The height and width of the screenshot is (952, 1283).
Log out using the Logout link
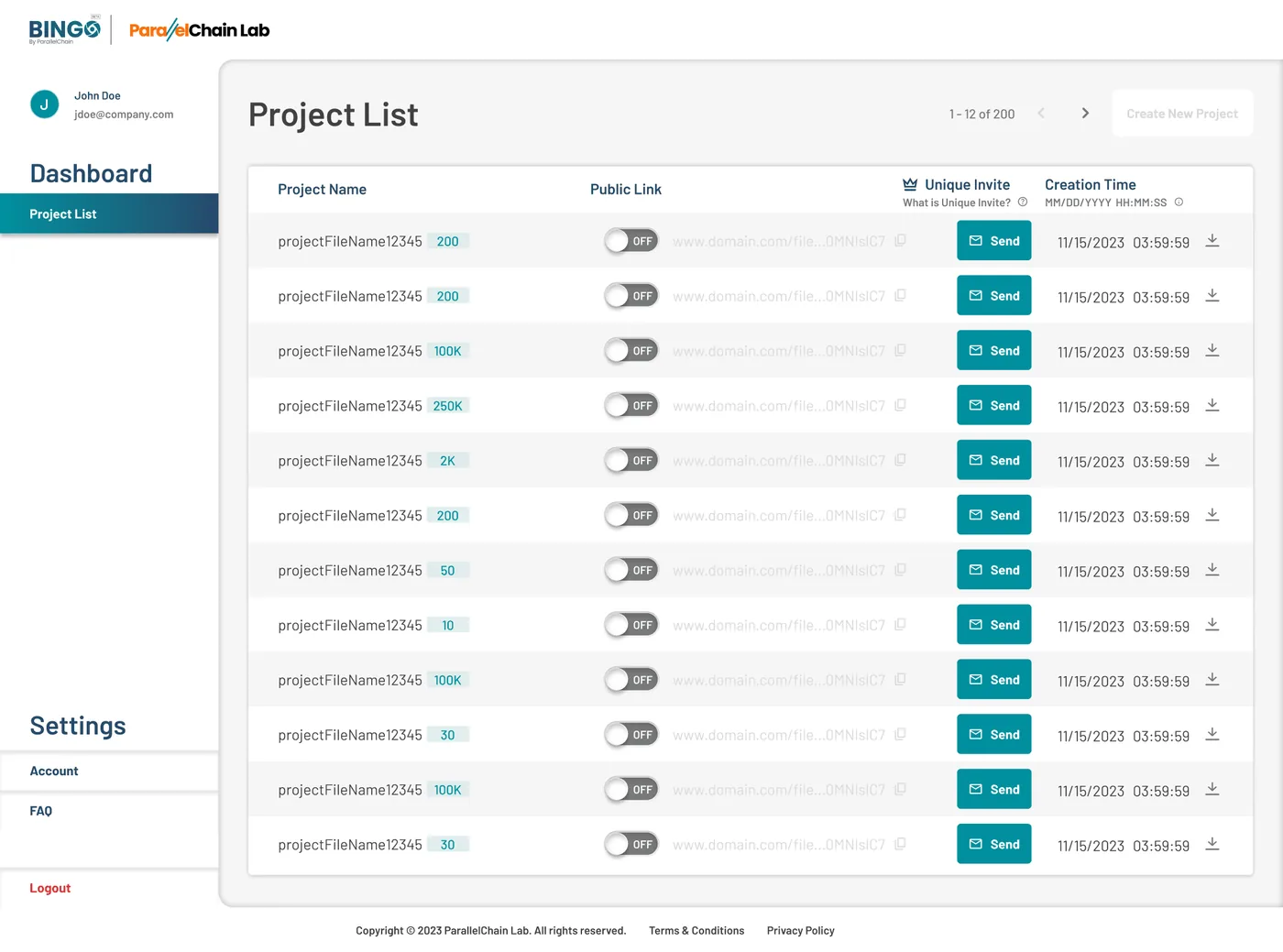[x=49, y=888]
